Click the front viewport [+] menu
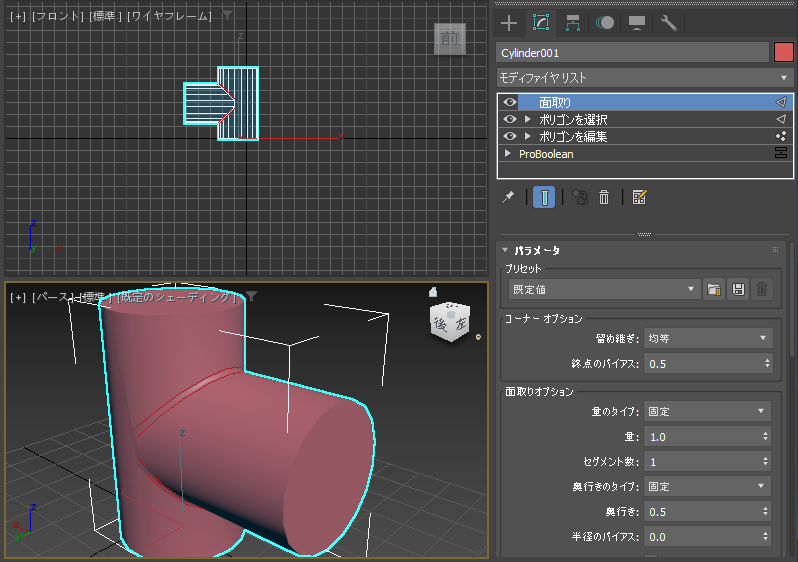The image size is (798, 562). tap(18, 16)
